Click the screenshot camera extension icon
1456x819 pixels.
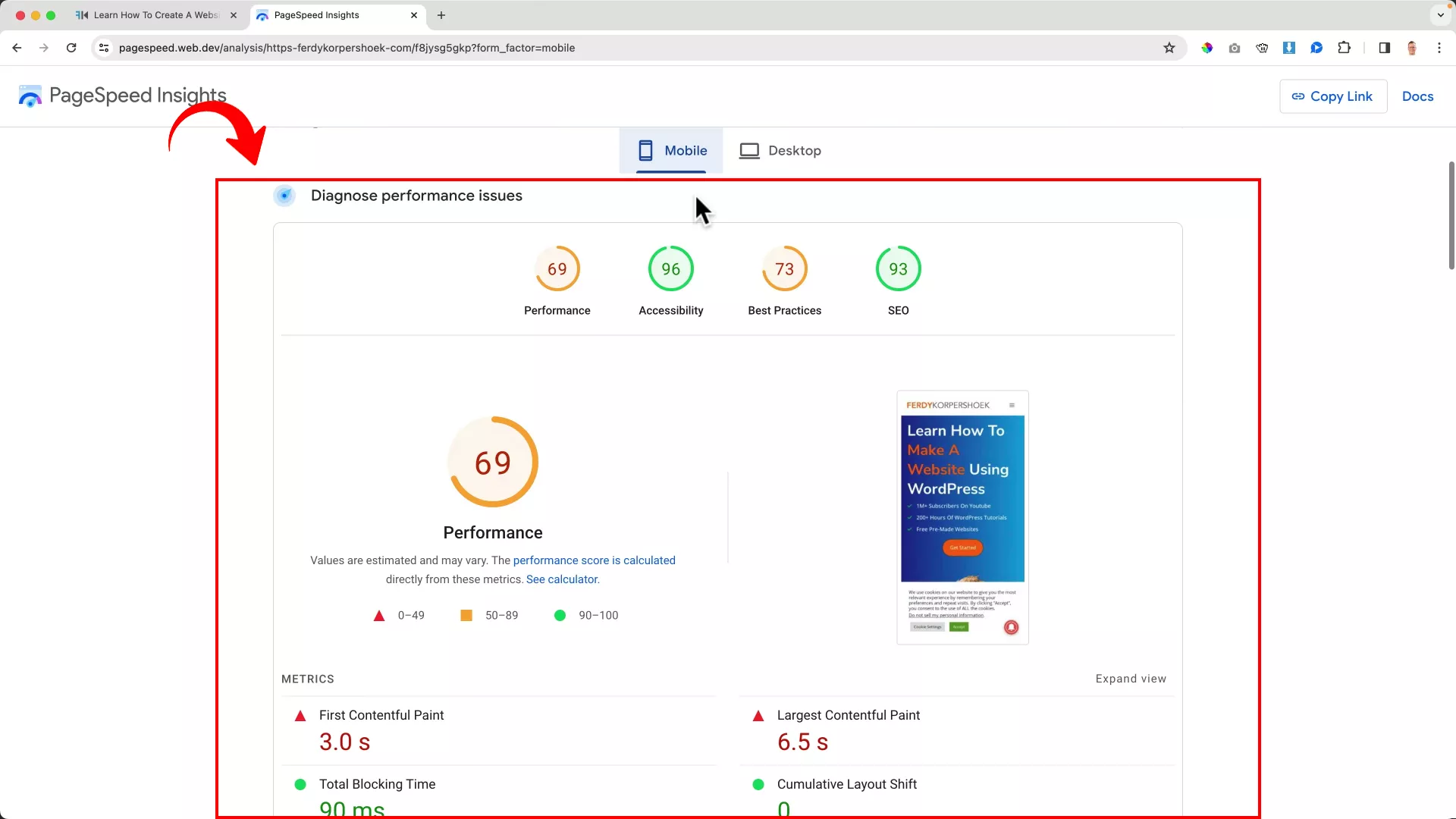tap(1235, 47)
